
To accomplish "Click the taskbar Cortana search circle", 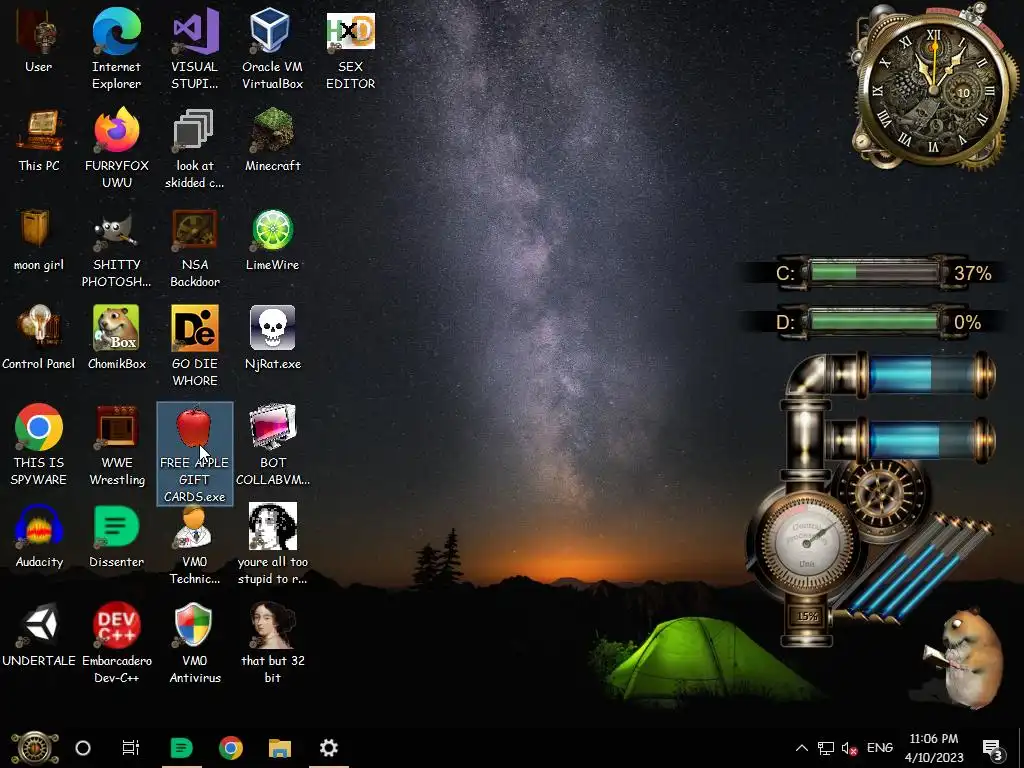I will coord(83,748).
